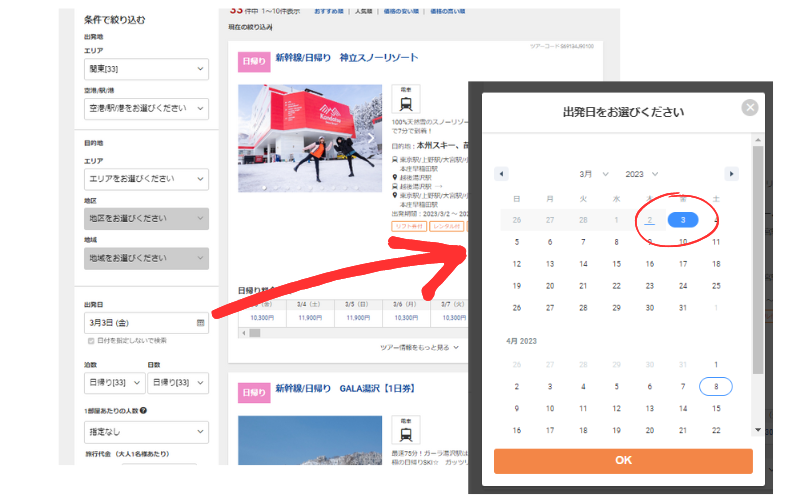
Task: Select March 16 in calendar
Action: pos(649,264)
